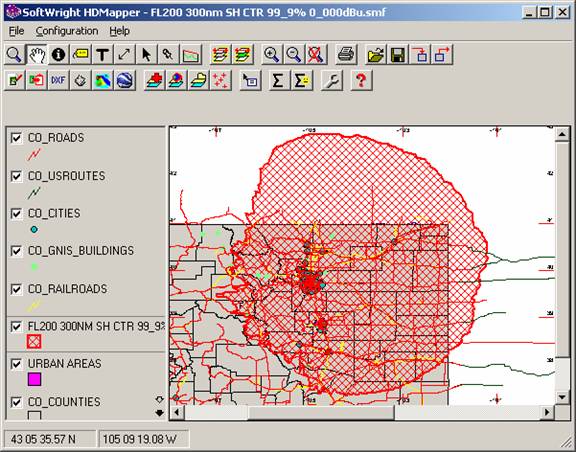Activate the info identify tool

point(58,55)
